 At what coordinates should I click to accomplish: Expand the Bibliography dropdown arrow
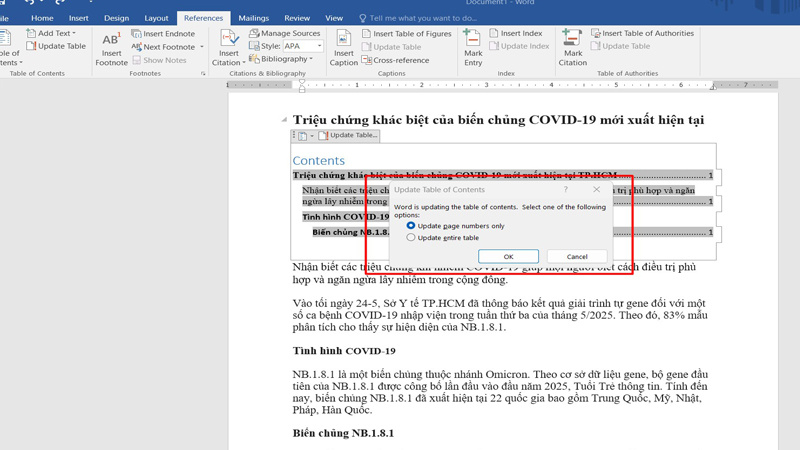(311, 59)
